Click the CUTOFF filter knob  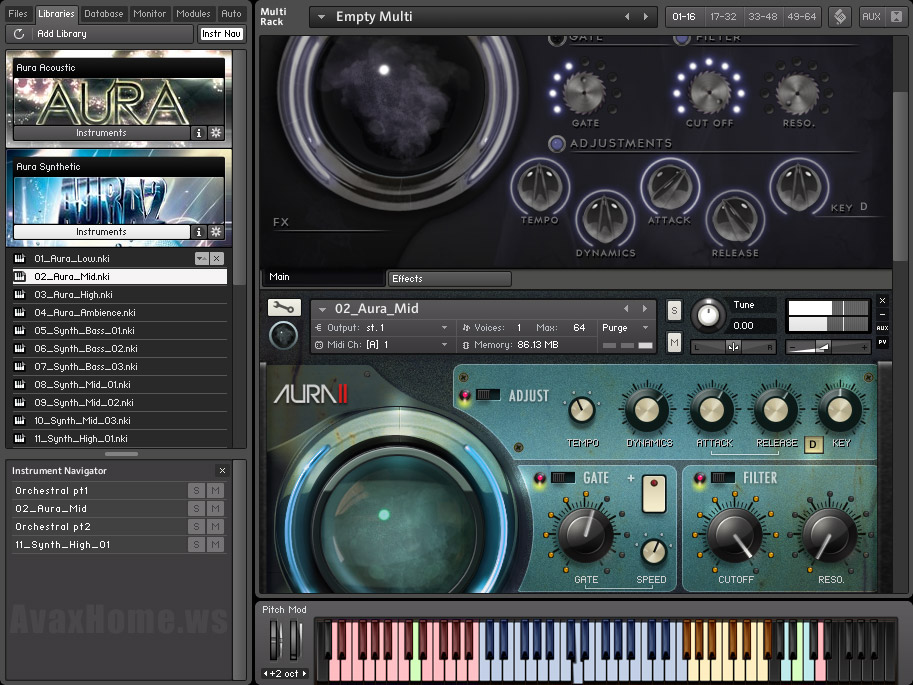(x=734, y=536)
